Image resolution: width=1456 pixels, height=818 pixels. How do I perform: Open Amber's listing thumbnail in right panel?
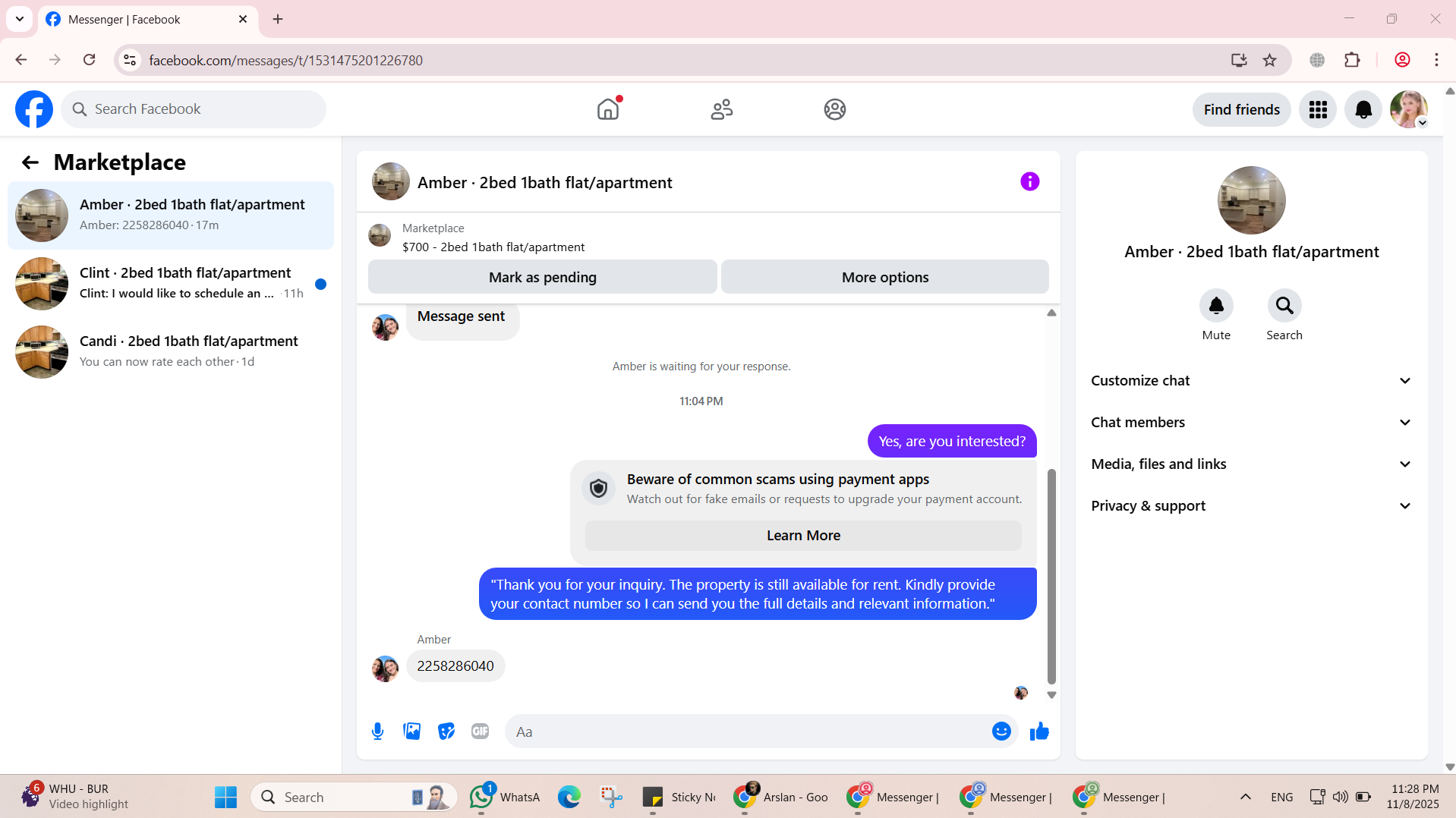tap(1251, 200)
